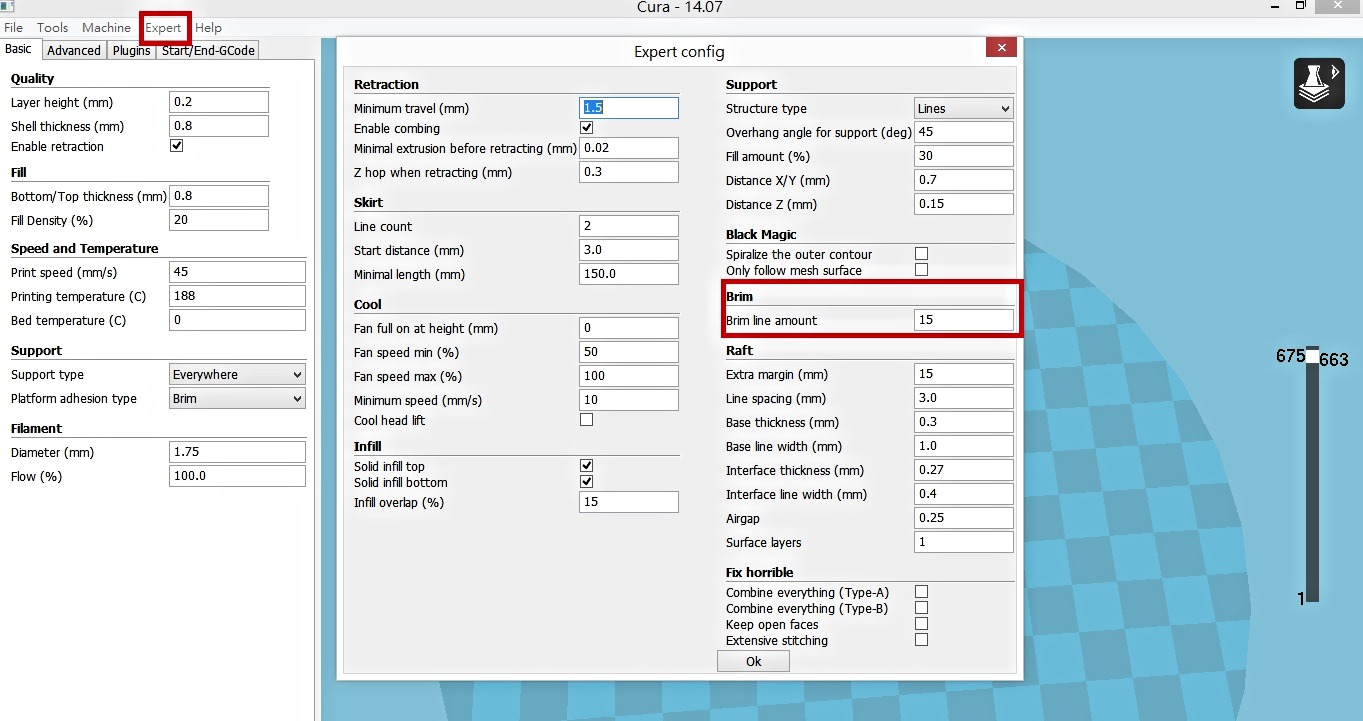Viewport: 1363px width, 721px height.
Task: Click the Raft Interface thickness field
Action: coord(964,470)
